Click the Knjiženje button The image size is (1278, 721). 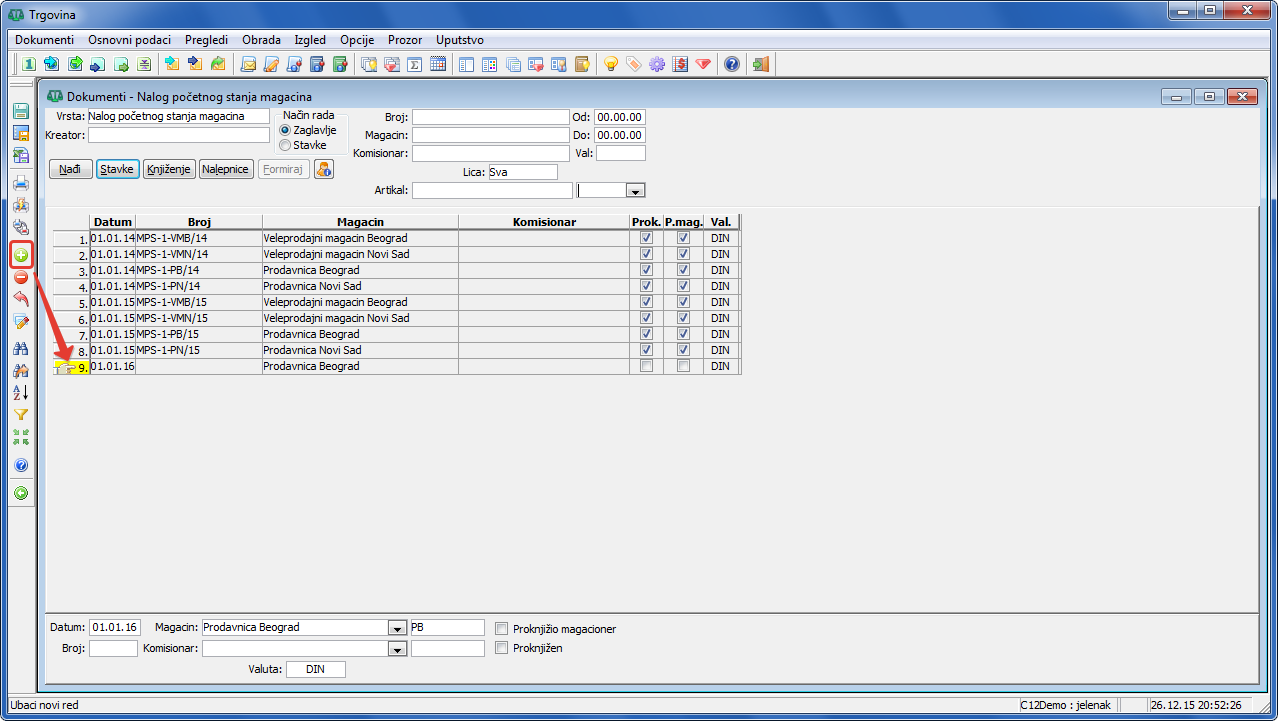(169, 169)
